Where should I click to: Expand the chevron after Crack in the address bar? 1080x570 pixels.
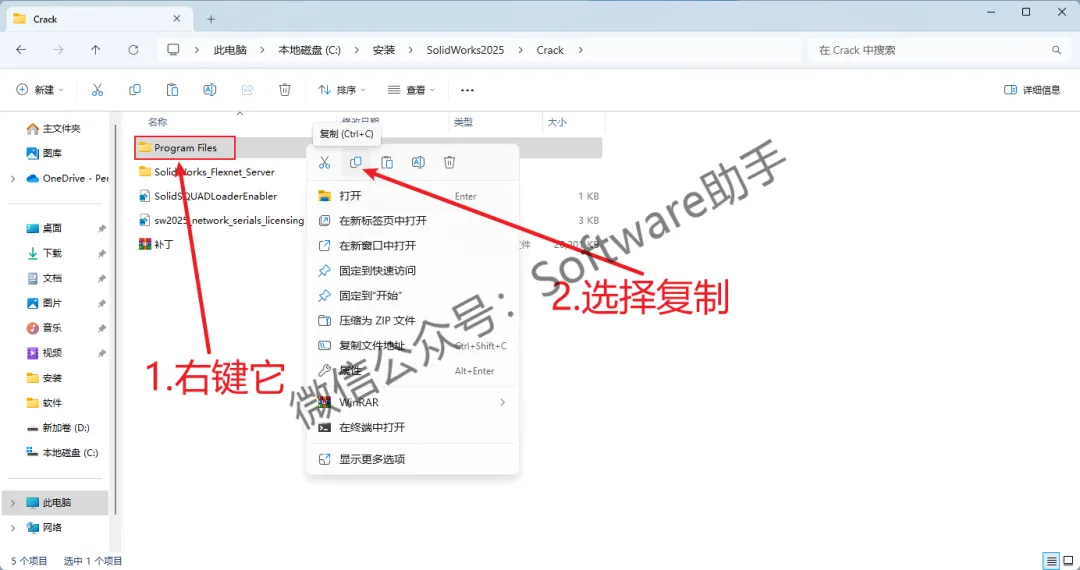tap(581, 50)
